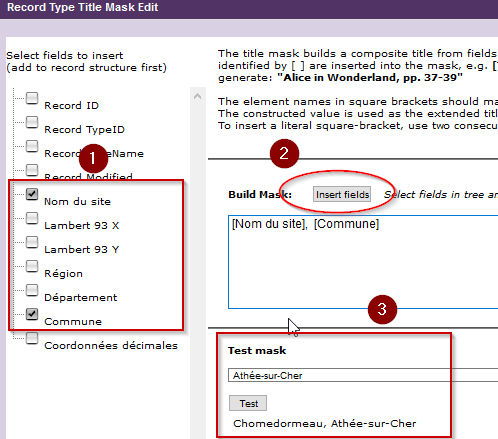Tick the Lambert 93 X checkbox
Viewport: 498px width, 439px height.
pos(32,218)
